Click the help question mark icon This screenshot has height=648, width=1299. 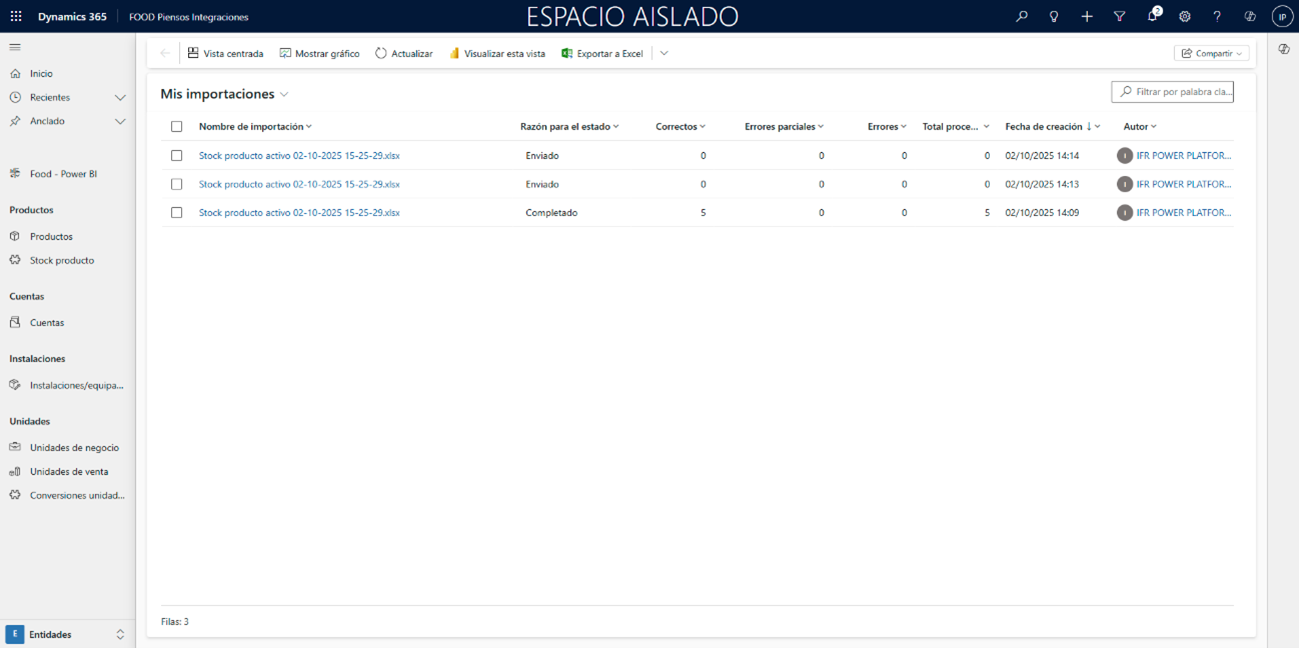point(1217,17)
